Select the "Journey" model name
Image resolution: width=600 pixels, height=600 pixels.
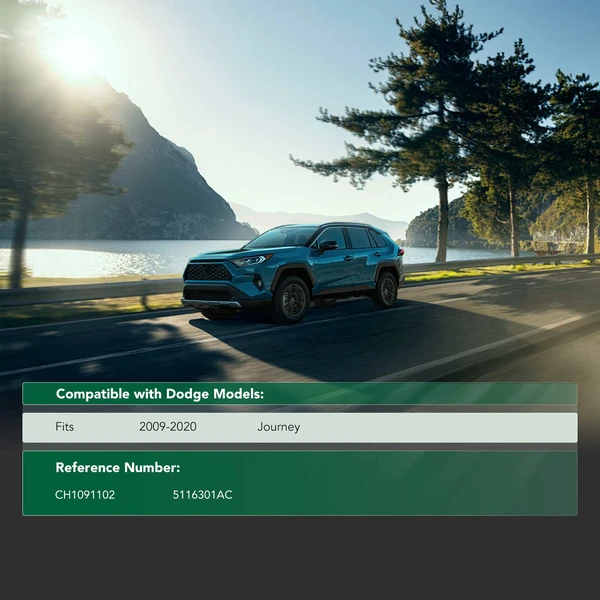click(278, 427)
